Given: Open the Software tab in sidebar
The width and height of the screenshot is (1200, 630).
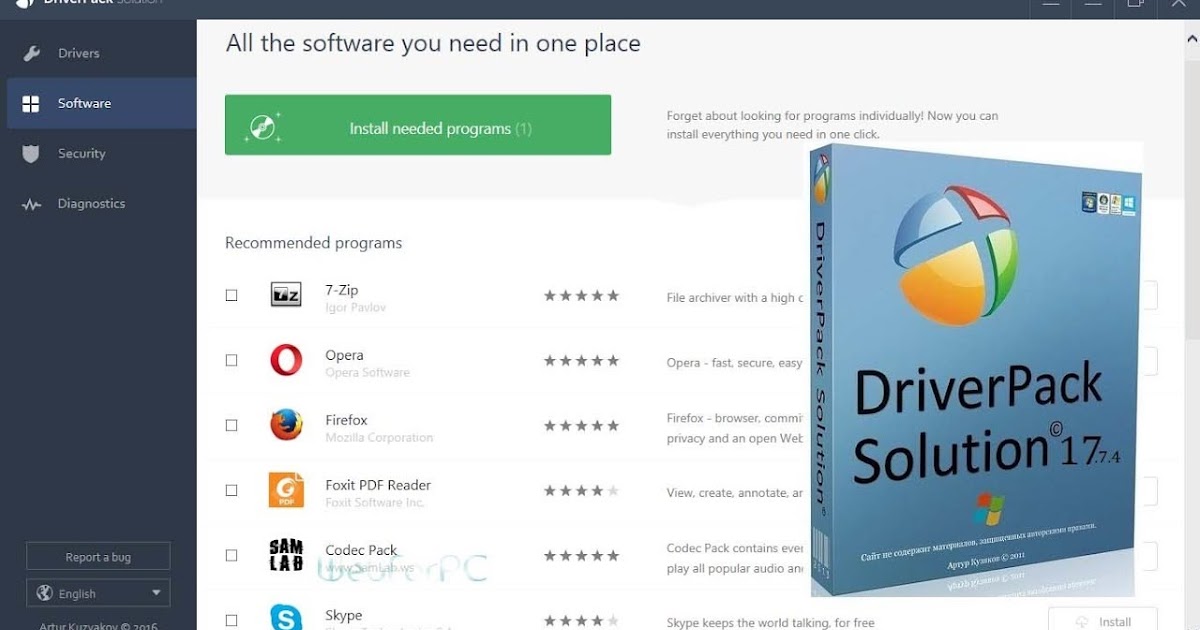Looking at the screenshot, I should 101,103.
